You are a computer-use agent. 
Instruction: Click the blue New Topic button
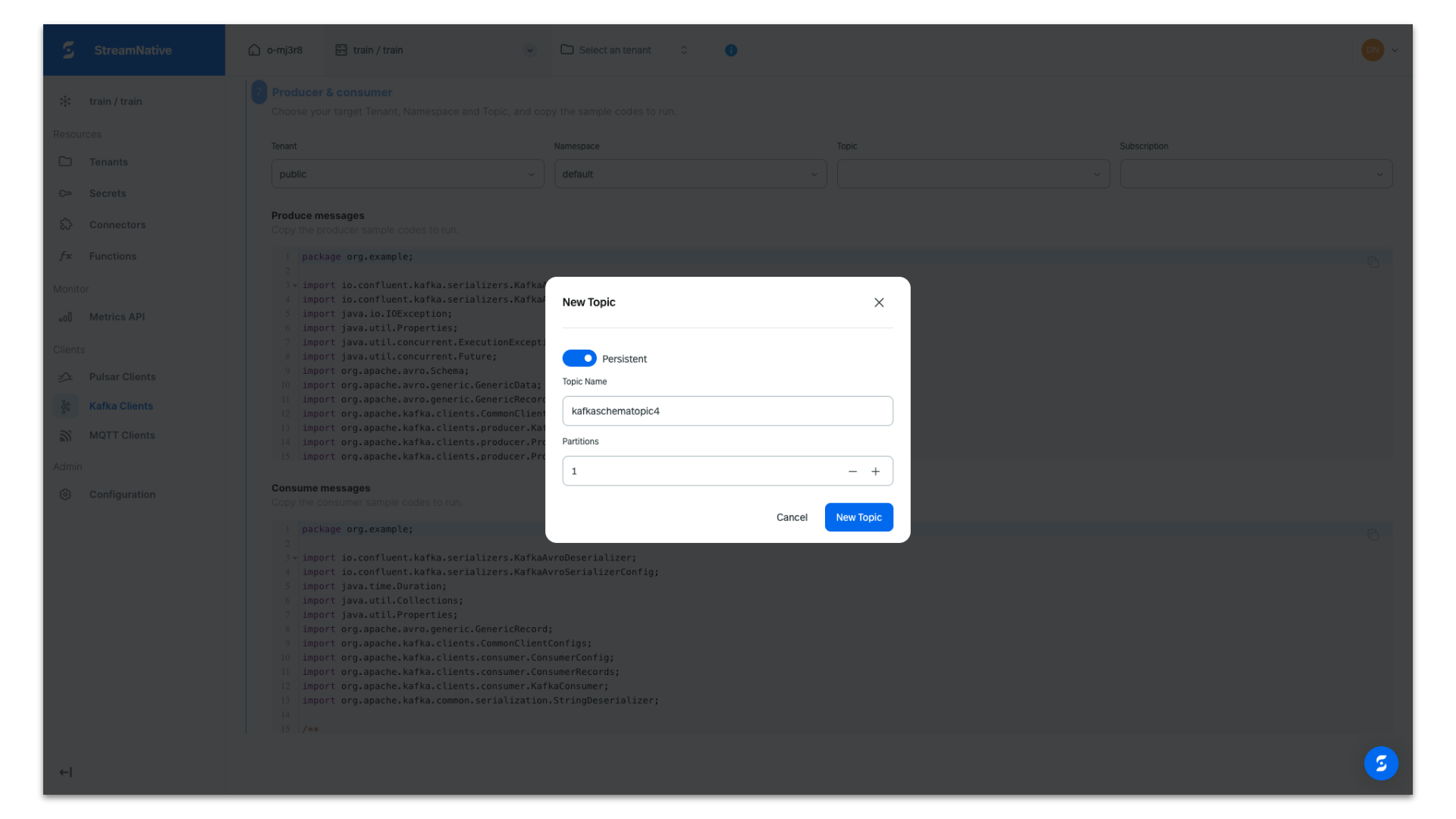(858, 517)
